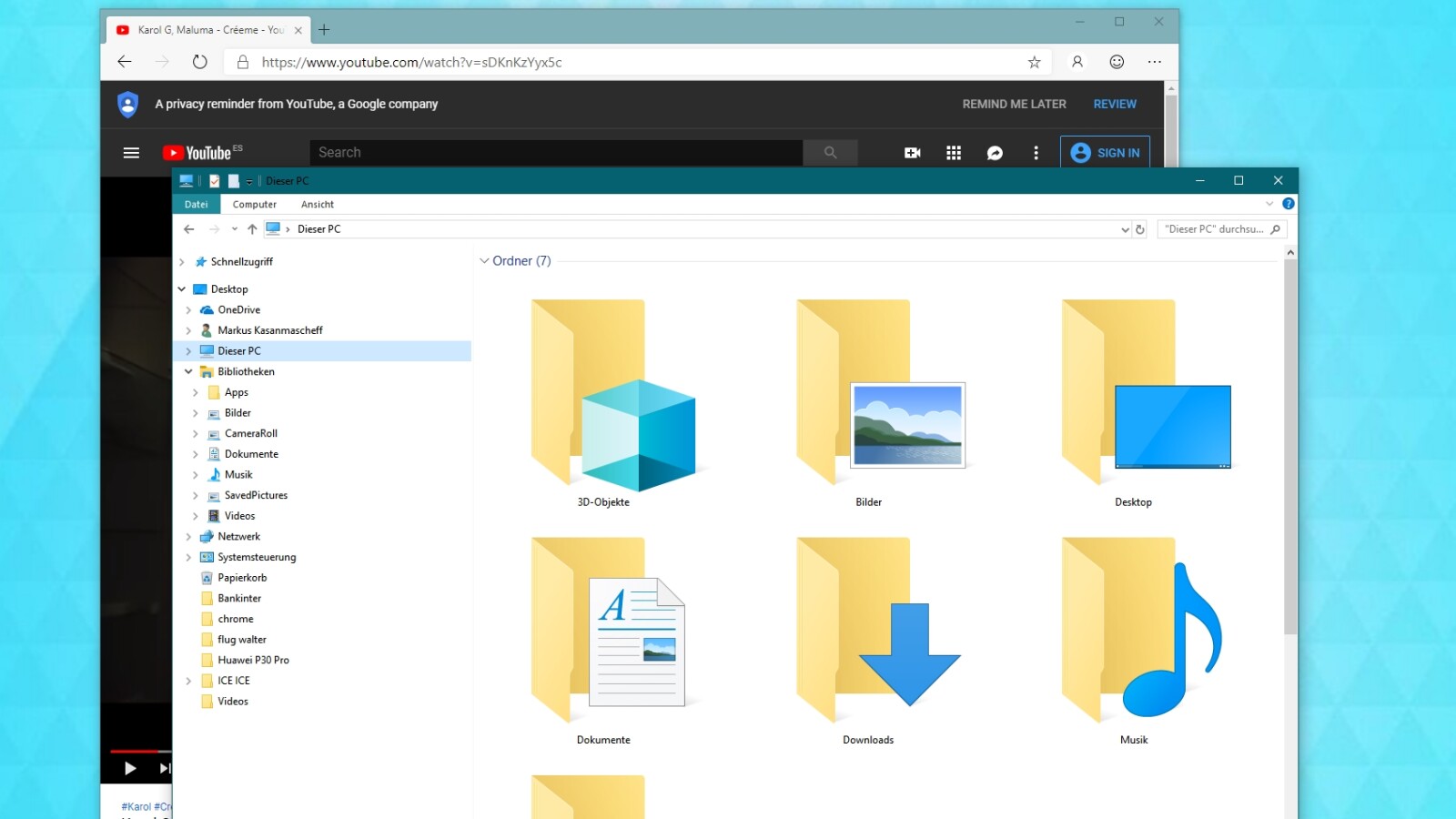Focus the "Dieser PC" durchsuchen search box
The width and height of the screenshot is (1456, 819).
(1222, 229)
